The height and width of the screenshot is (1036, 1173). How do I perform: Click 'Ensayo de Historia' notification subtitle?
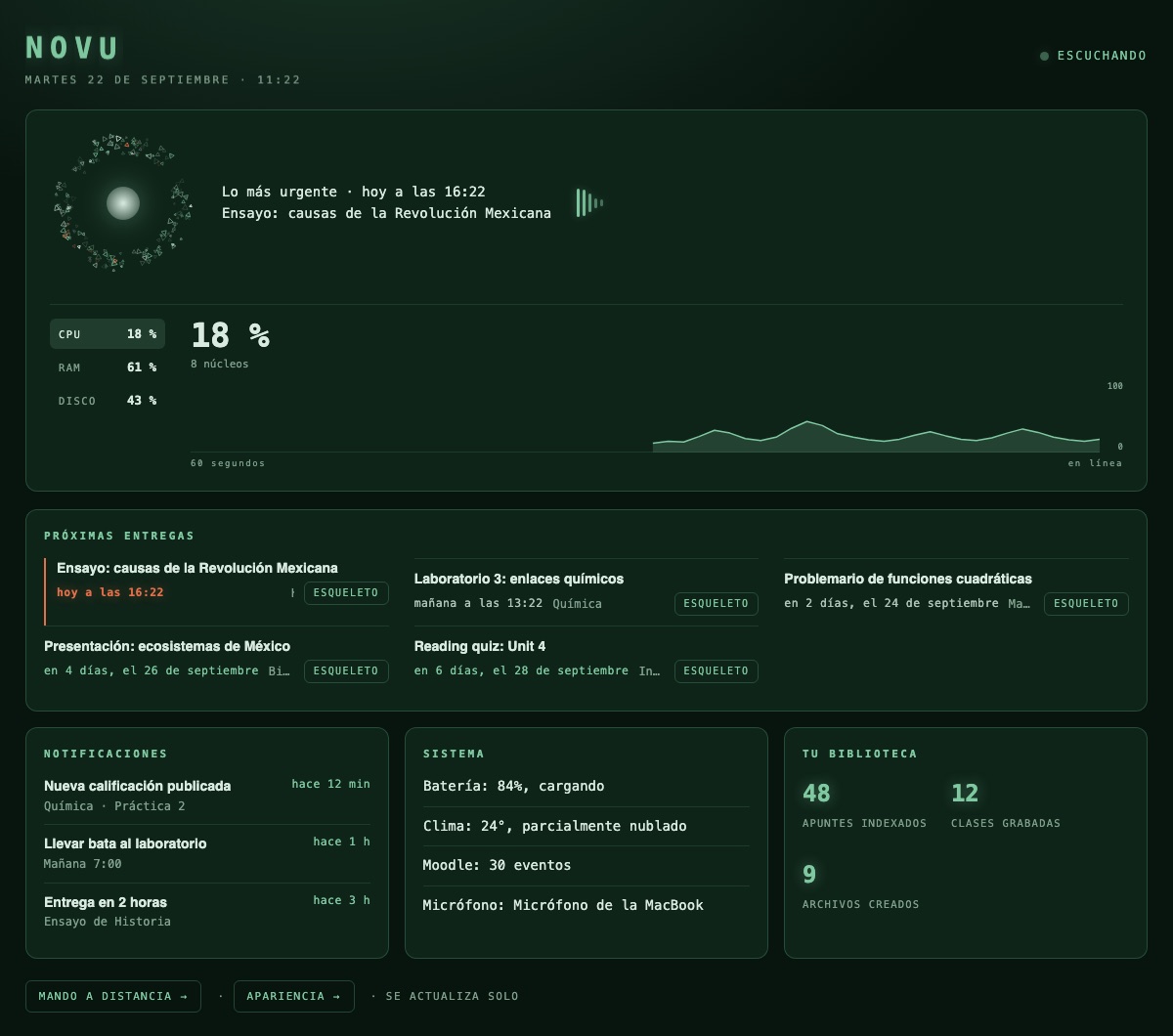[108, 922]
